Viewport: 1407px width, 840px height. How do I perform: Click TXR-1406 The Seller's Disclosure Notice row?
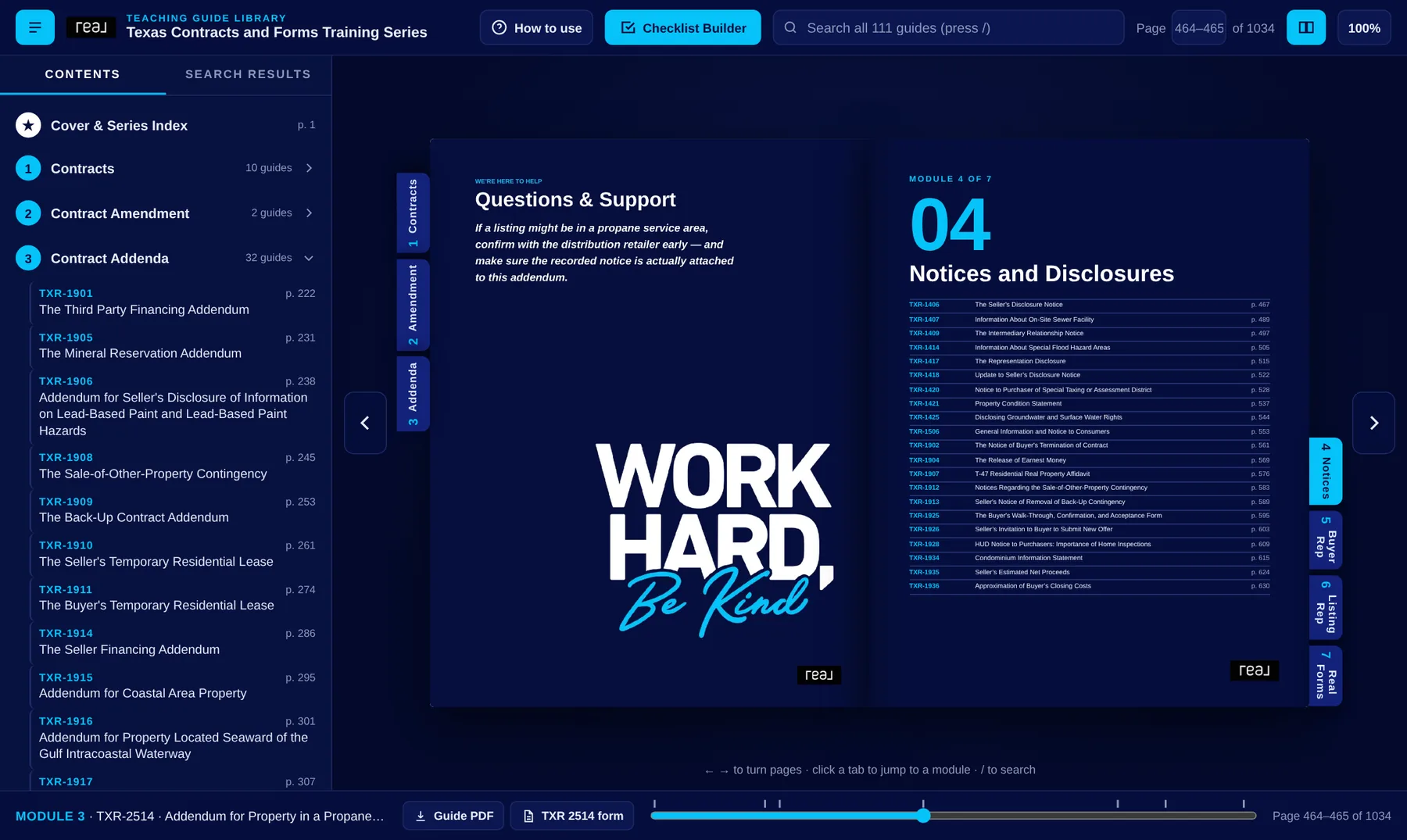pyautogui.click(x=1089, y=305)
